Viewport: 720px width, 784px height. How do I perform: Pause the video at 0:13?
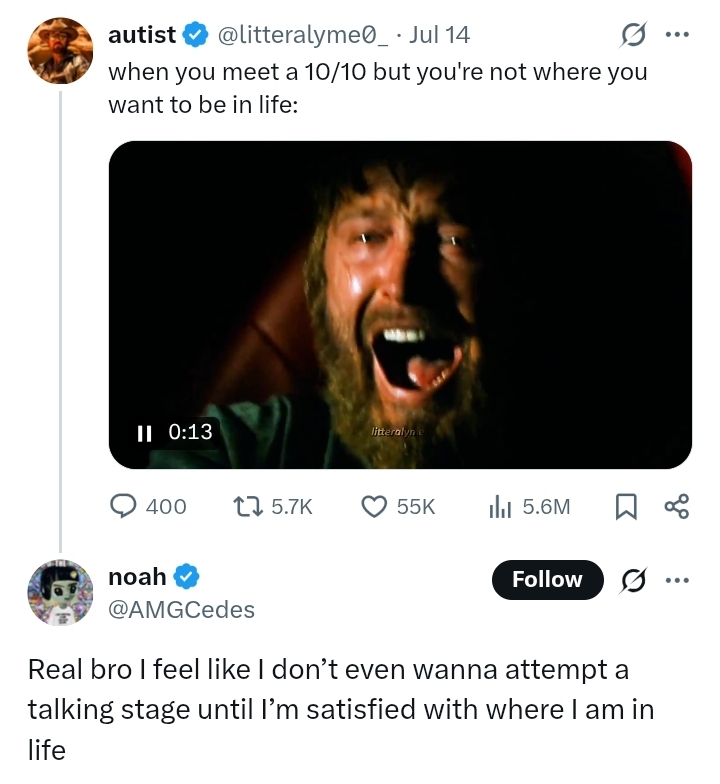click(x=144, y=433)
